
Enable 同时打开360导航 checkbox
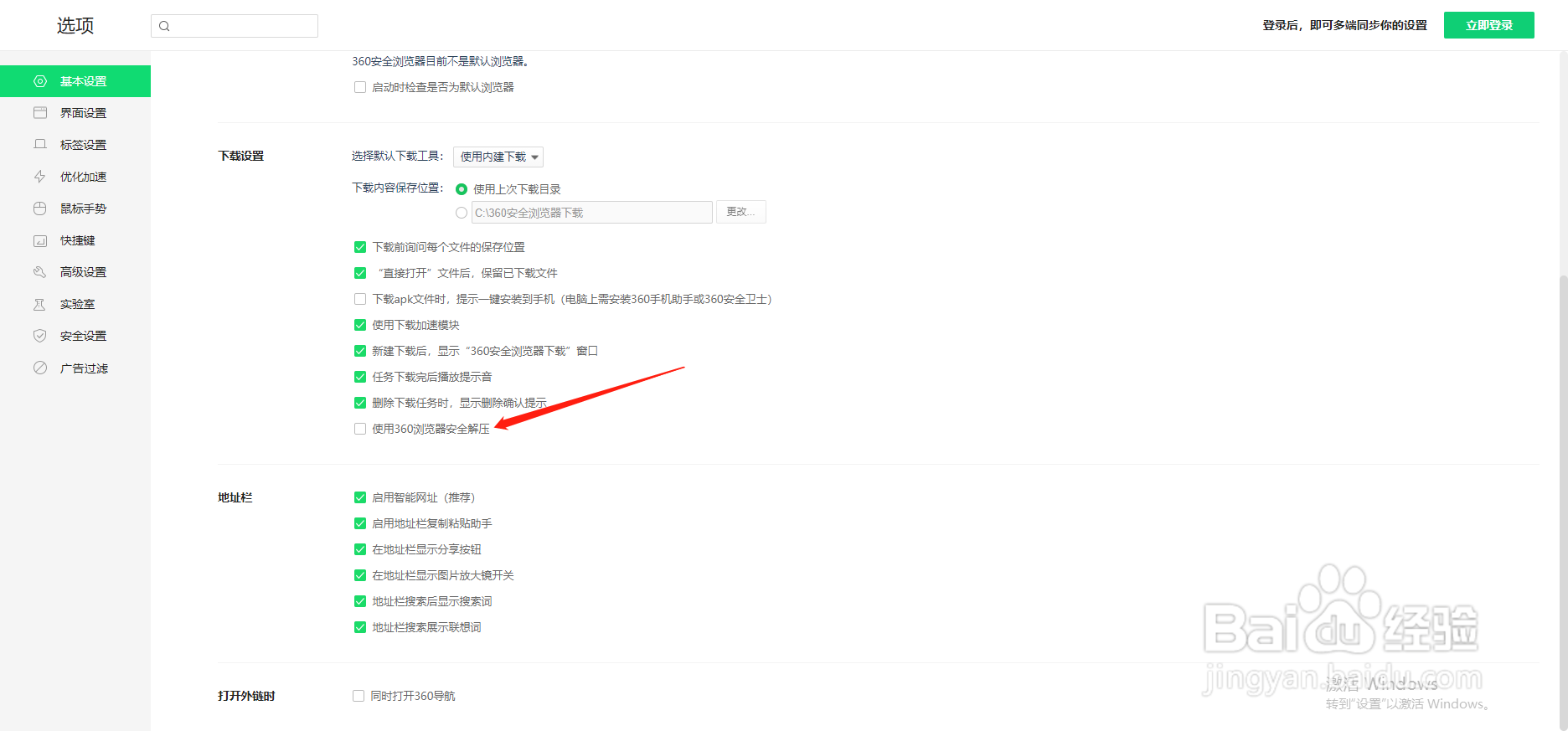[x=358, y=696]
